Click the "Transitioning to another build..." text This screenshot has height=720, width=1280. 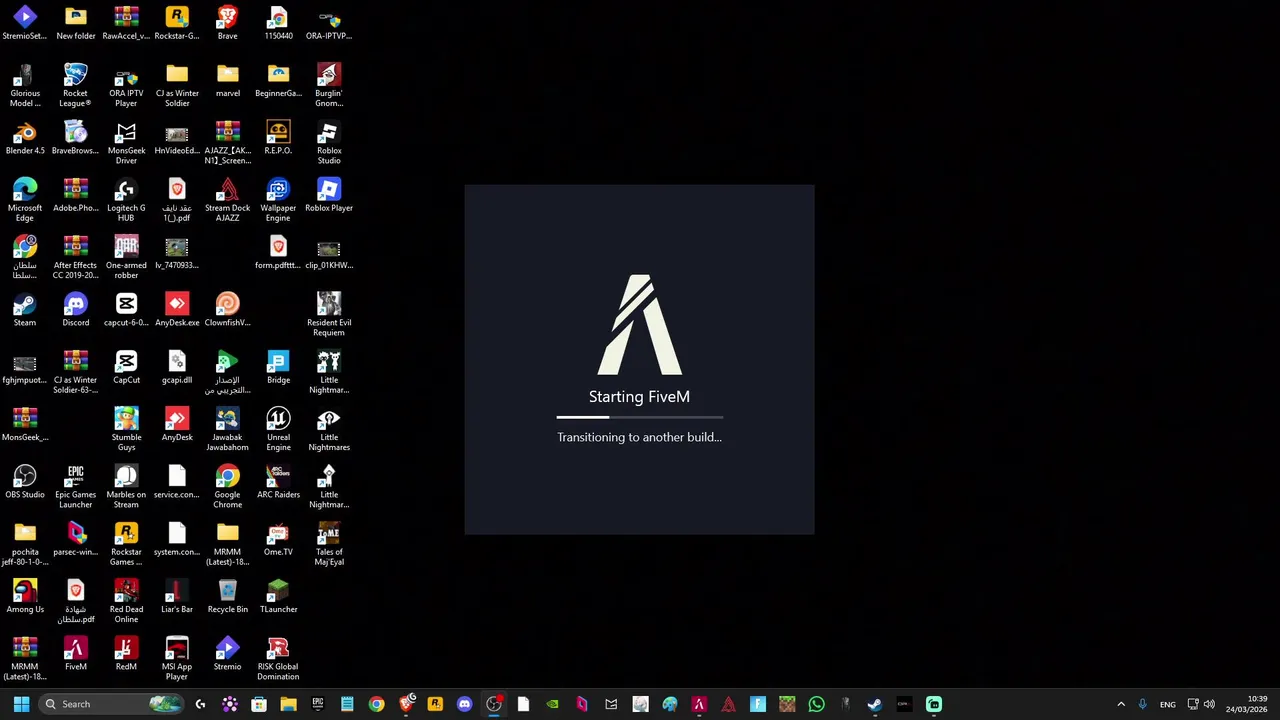pyautogui.click(x=639, y=437)
